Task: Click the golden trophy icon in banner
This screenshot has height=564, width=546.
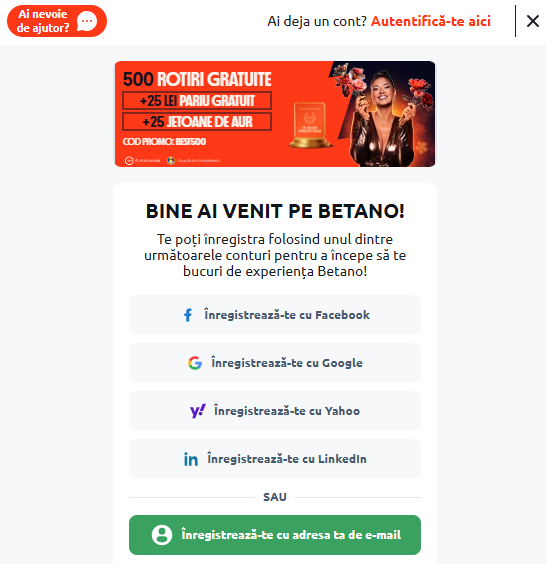Action: 310,125
